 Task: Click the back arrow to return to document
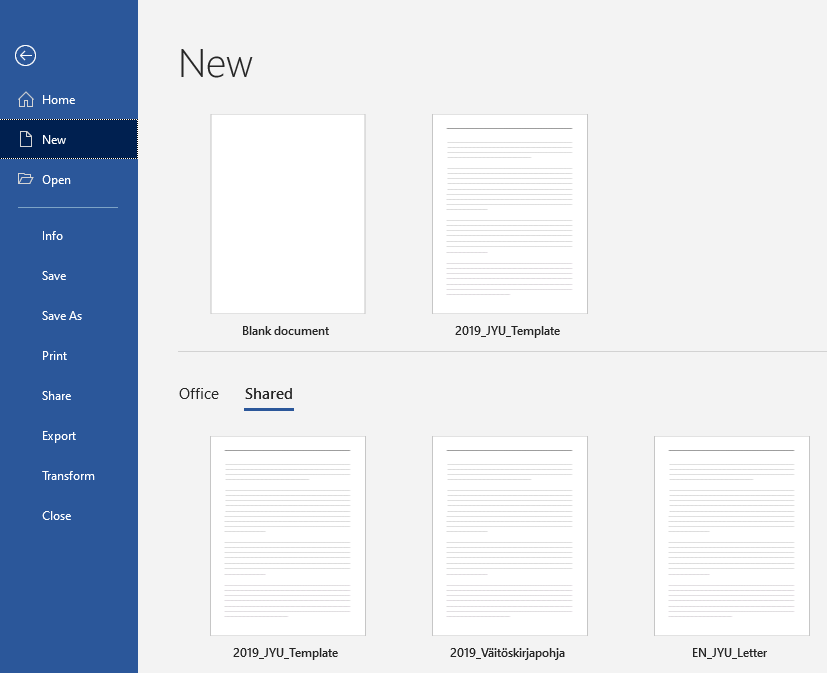(26, 56)
